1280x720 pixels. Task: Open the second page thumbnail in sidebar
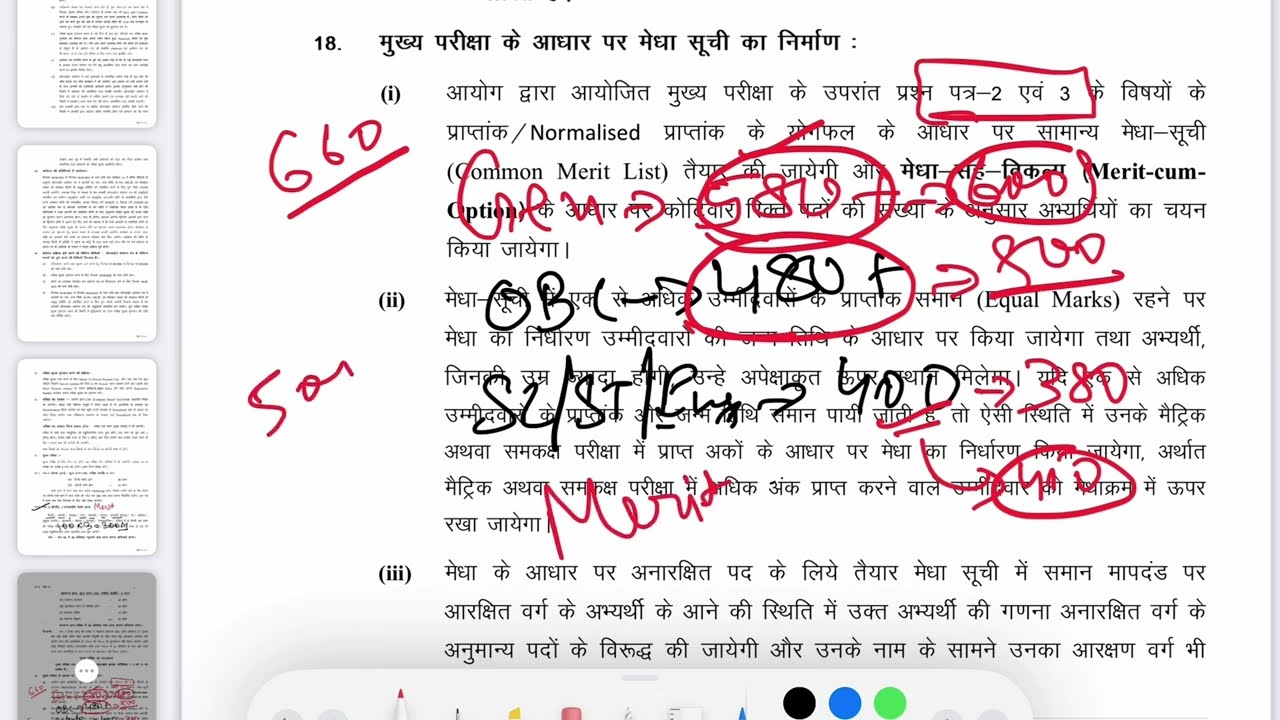tap(86, 243)
